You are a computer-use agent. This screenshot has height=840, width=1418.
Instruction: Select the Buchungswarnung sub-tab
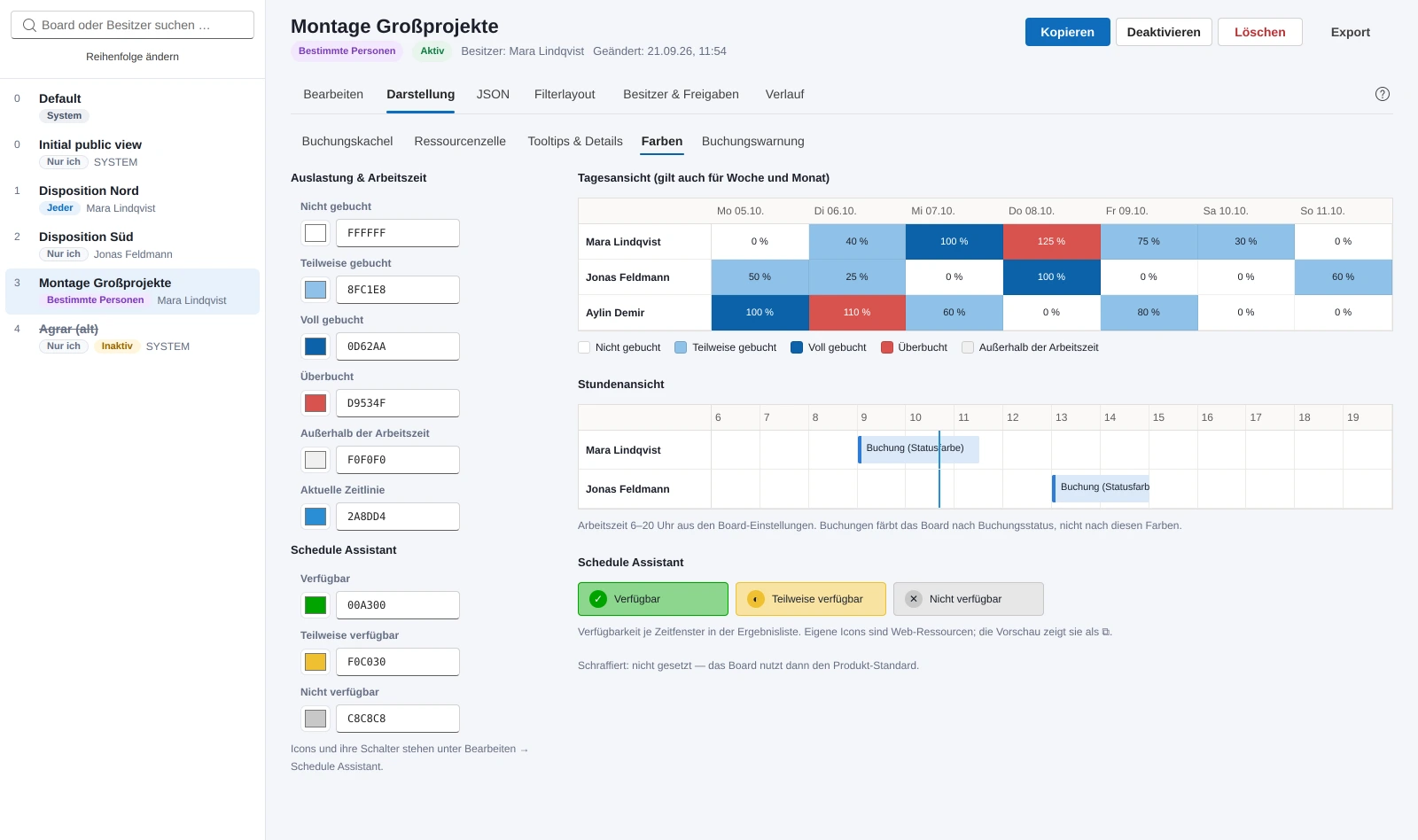tap(753, 141)
